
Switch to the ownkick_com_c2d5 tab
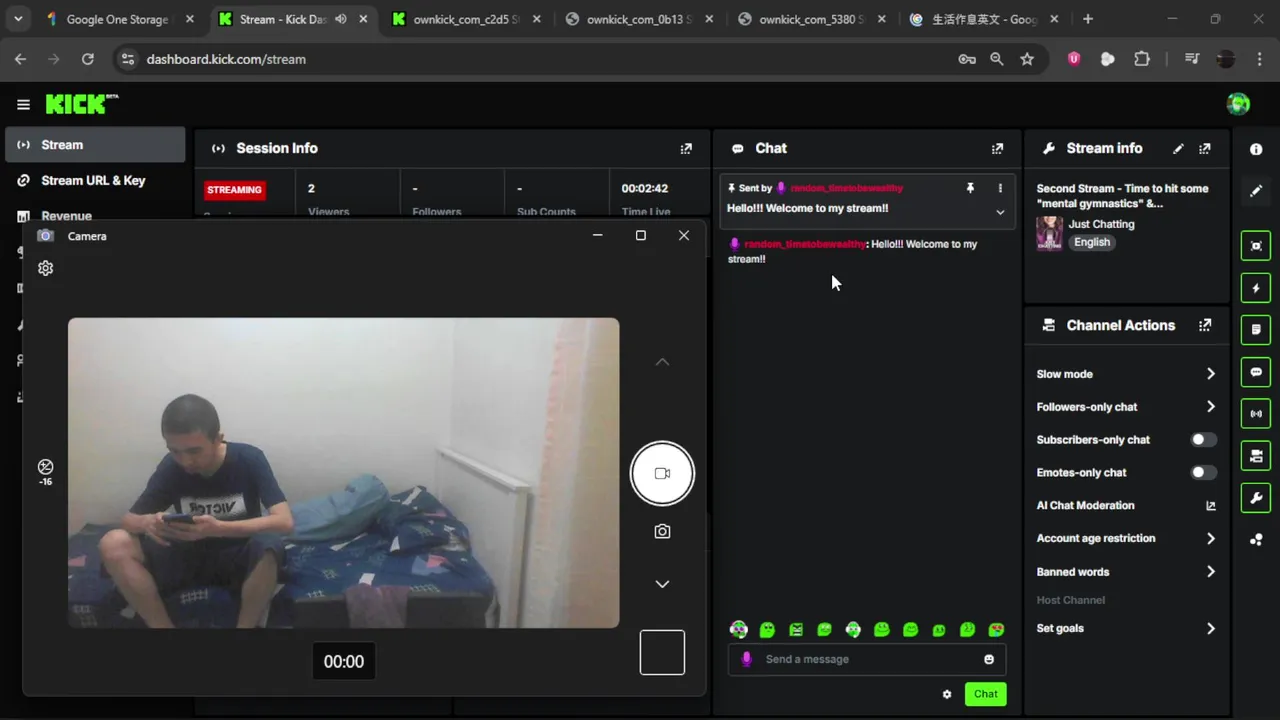tap(466, 19)
